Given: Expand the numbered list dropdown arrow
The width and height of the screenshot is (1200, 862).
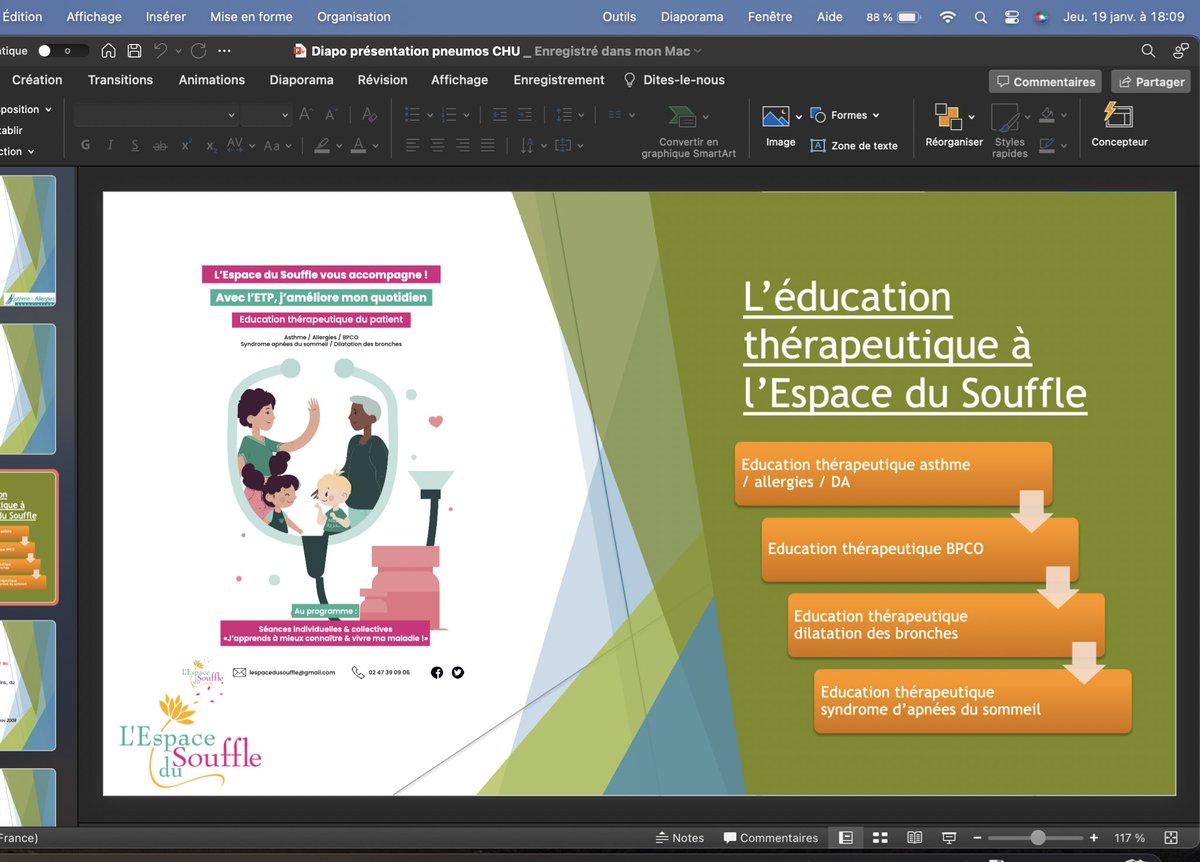Looking at the screenshot, I should pyautogui.click(x=465, y=115).
